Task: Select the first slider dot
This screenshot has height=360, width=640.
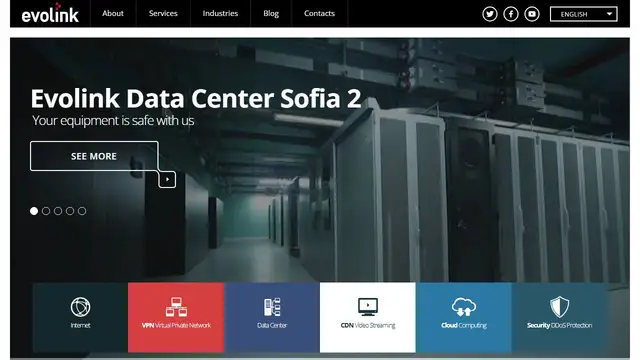Action: pyautogui.click(x=34, y=211)
